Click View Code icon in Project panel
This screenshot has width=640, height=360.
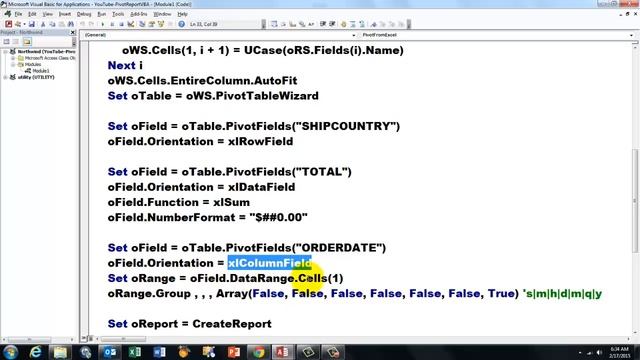pos(7,42)
